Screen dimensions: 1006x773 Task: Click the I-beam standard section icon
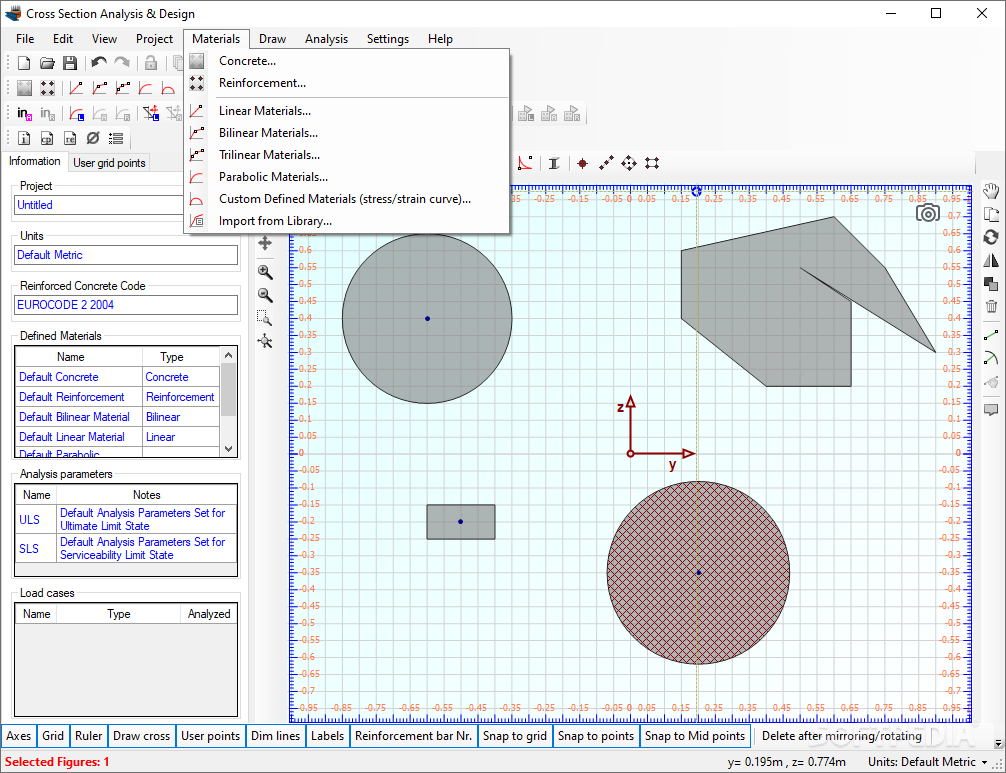coord(554,164)
